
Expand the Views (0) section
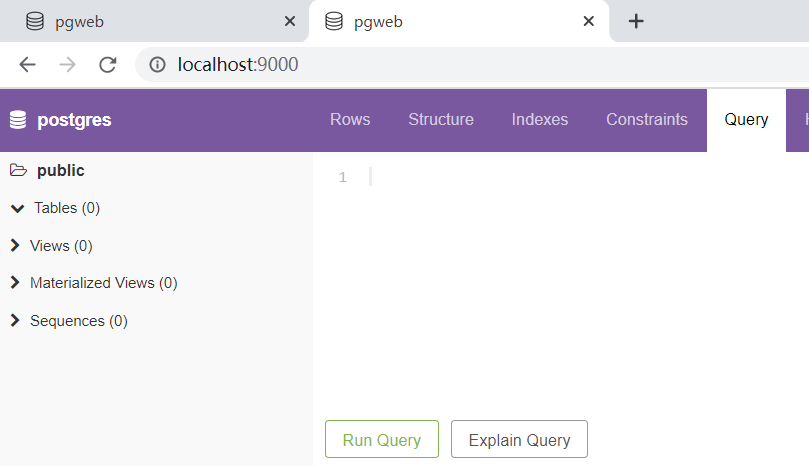click(15, 245)
